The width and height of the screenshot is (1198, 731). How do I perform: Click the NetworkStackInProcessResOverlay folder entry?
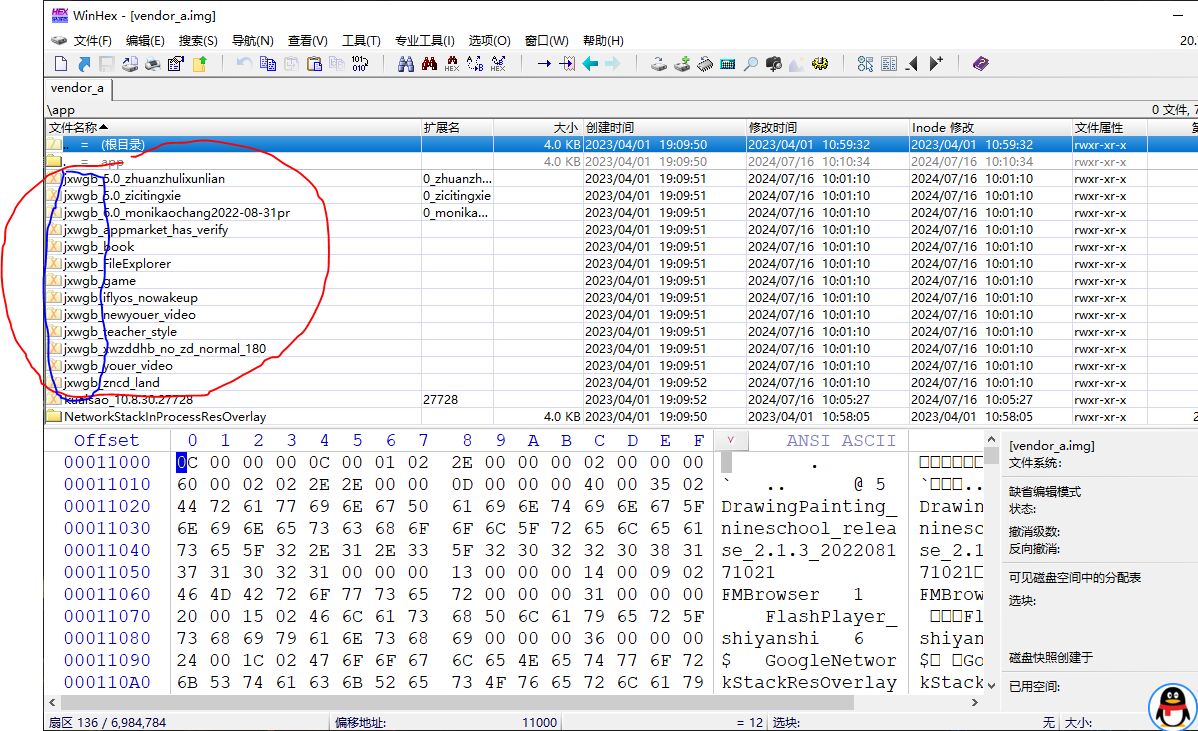click(164, 417)
